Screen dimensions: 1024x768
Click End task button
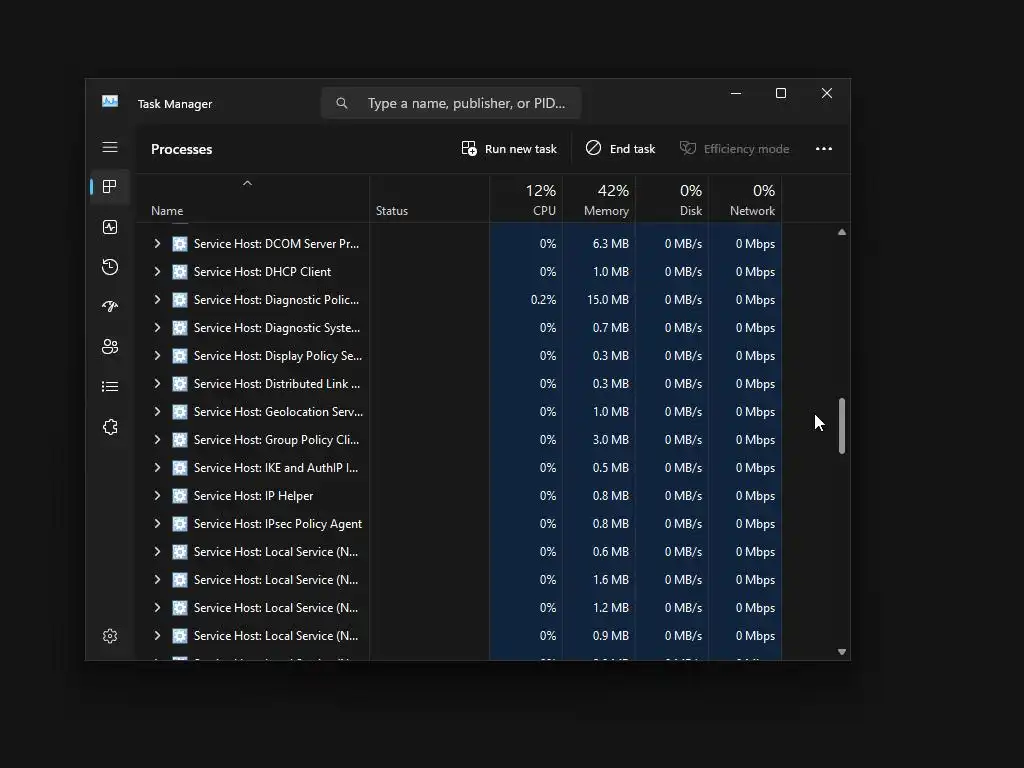coord(620,149)
